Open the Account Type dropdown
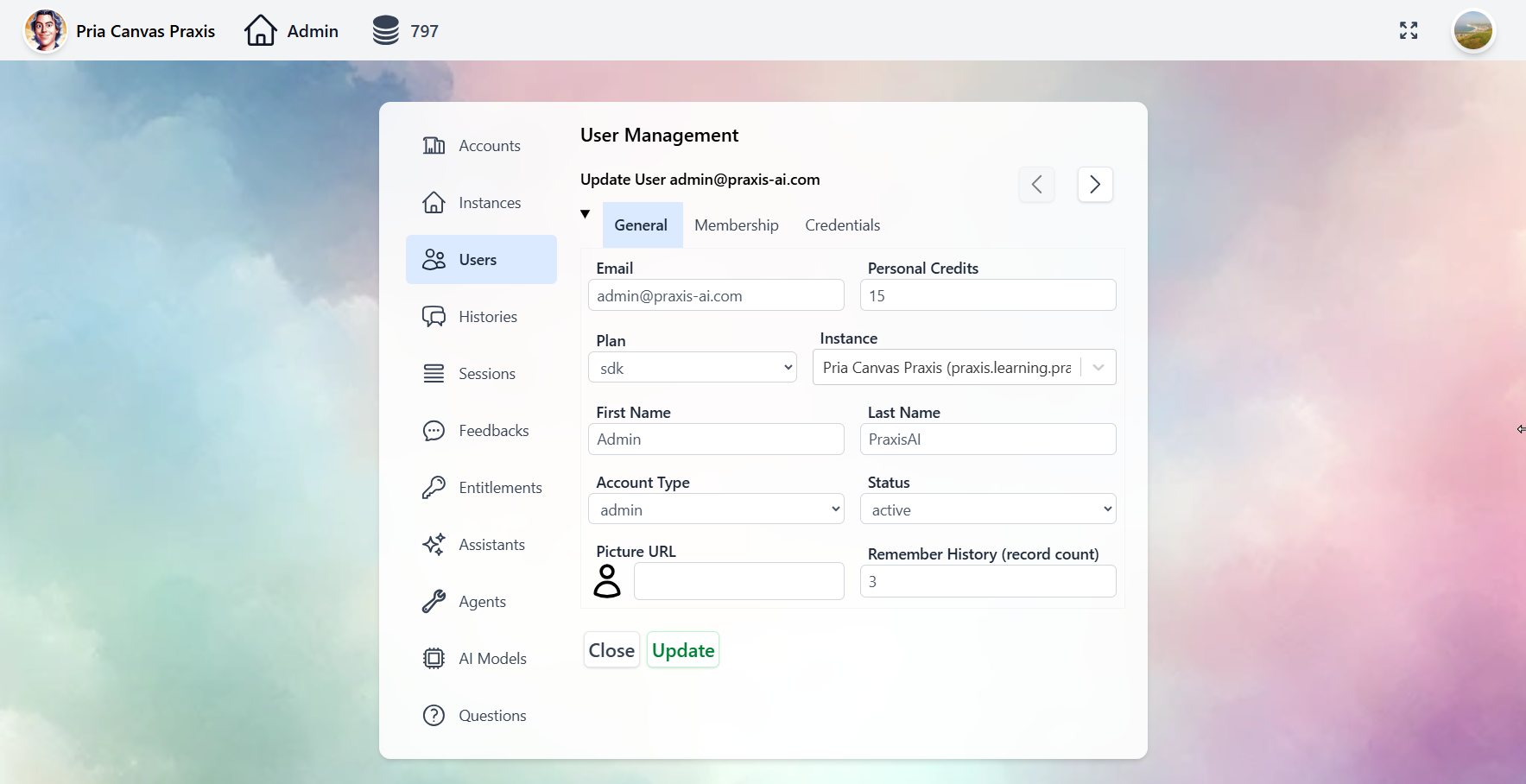The width and height of the screenshot is (1526, 784). click(716, 509)
